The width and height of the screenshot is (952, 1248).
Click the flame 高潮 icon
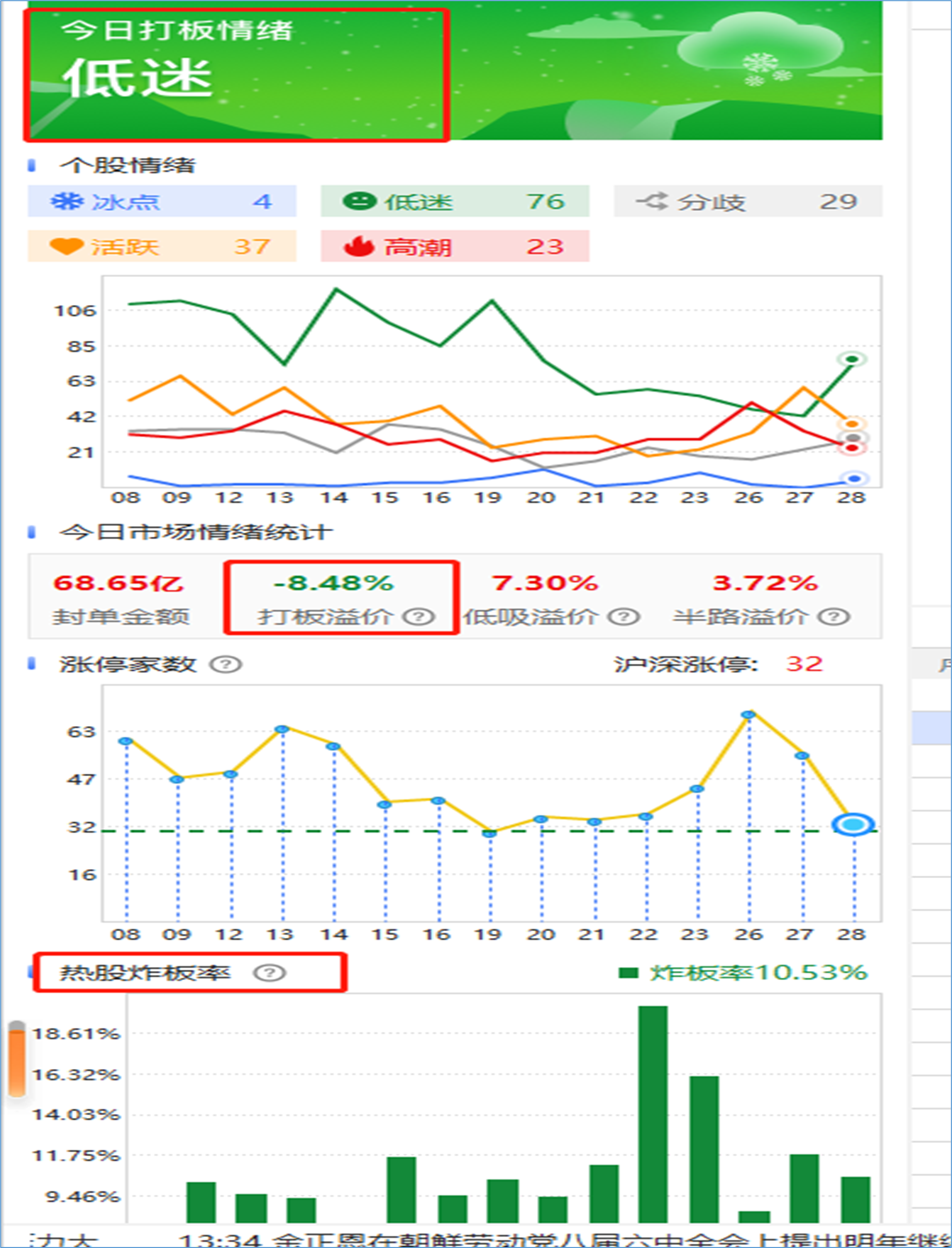tap(359, 247)
